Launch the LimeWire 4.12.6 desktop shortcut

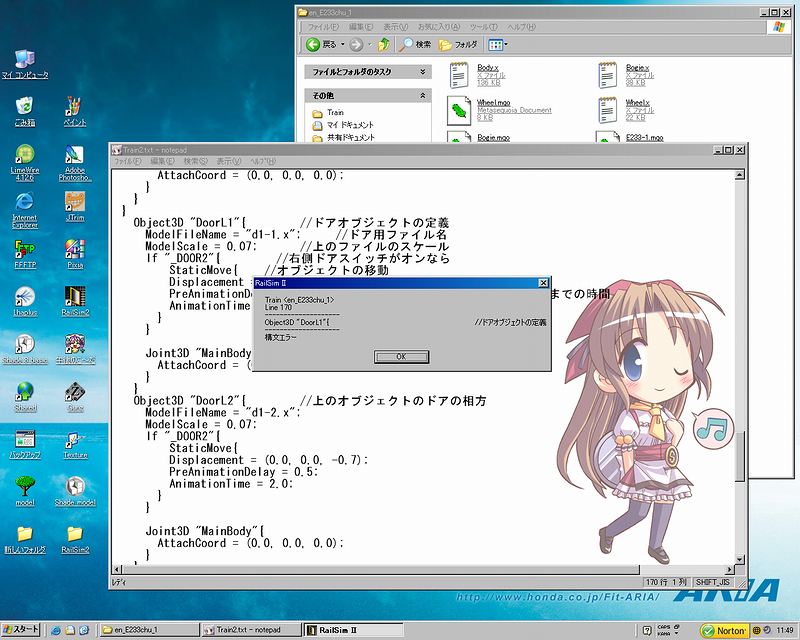pyautogui.click(x=24, y=163)
